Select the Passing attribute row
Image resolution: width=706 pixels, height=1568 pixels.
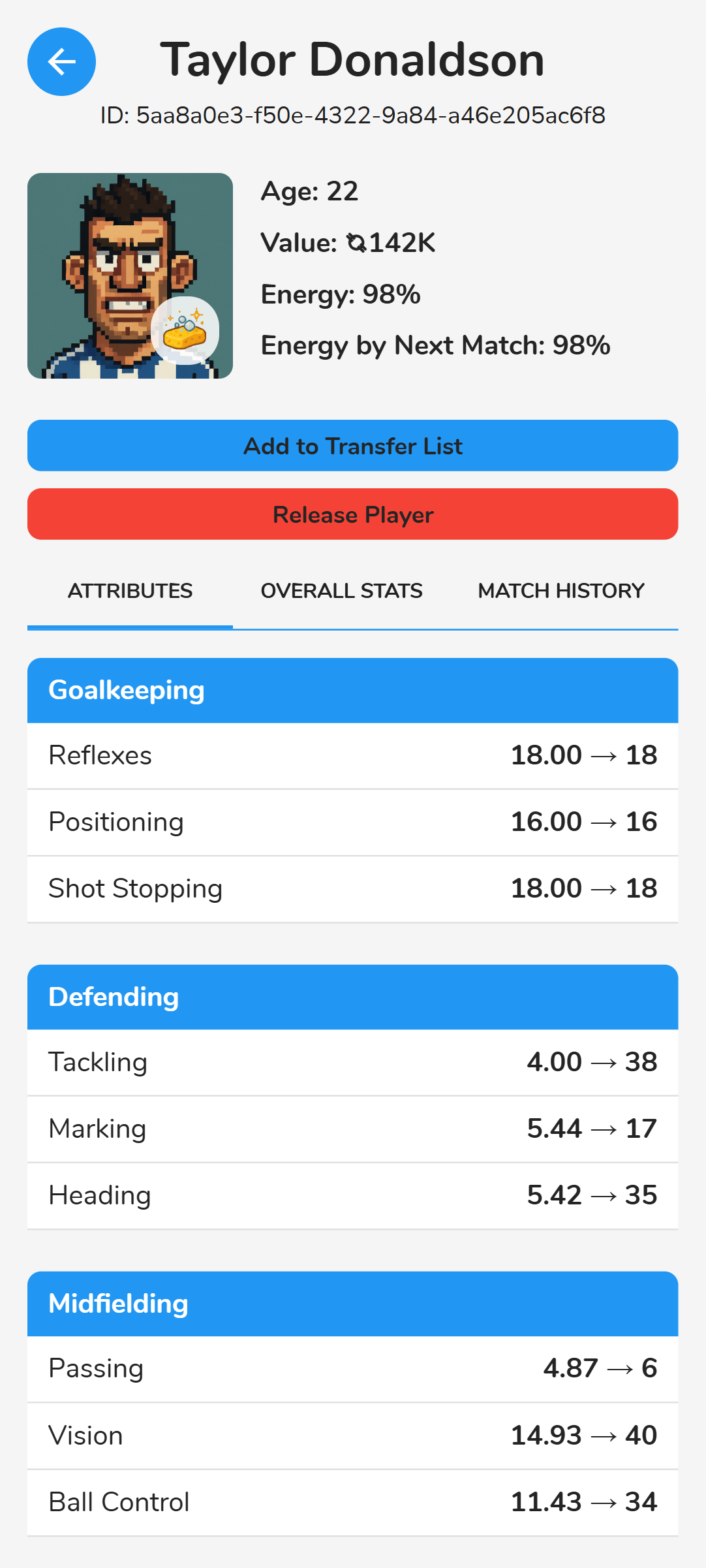click(353, 1369)
